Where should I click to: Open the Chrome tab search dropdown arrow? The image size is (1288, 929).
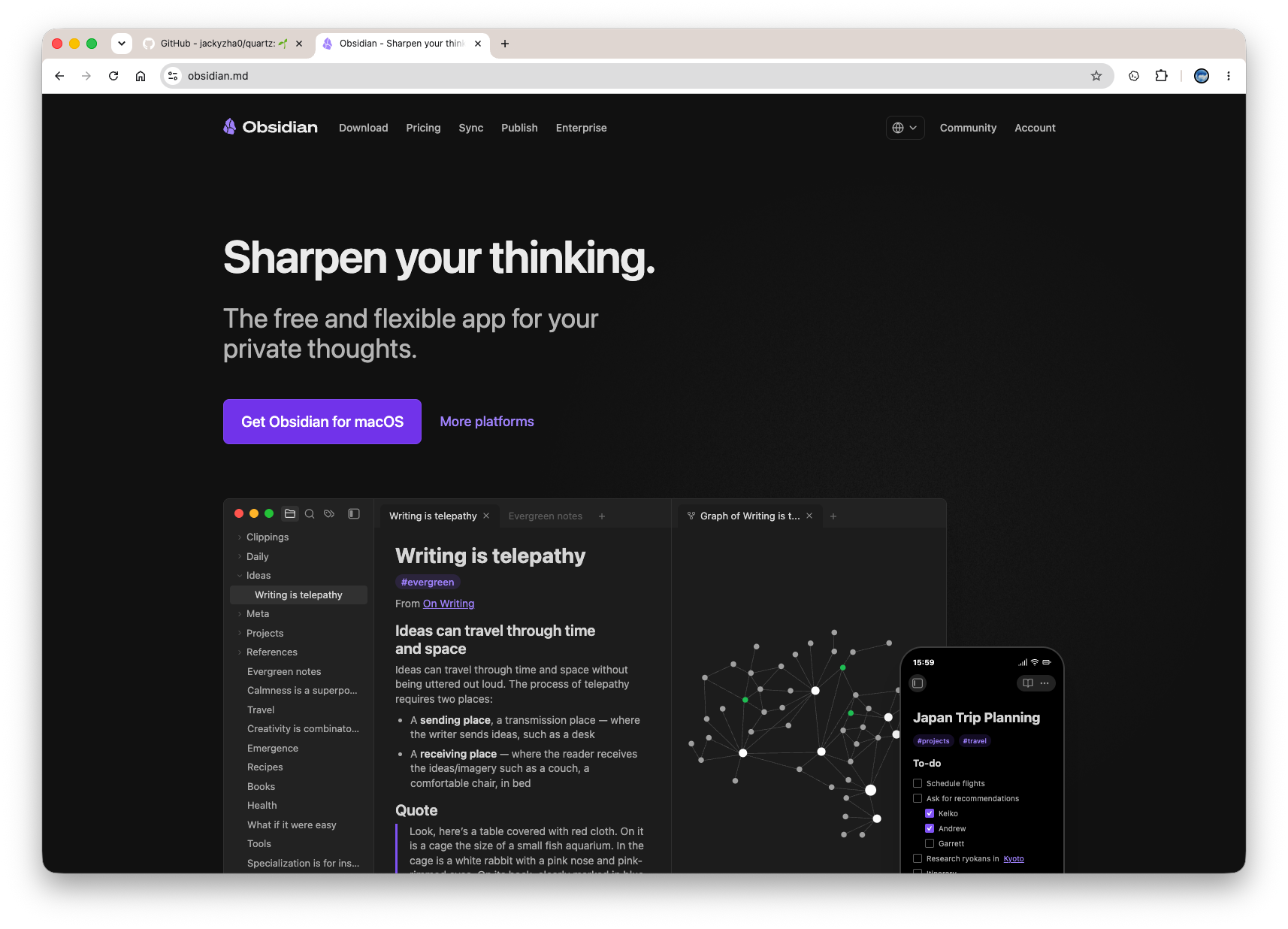point(122,44)
